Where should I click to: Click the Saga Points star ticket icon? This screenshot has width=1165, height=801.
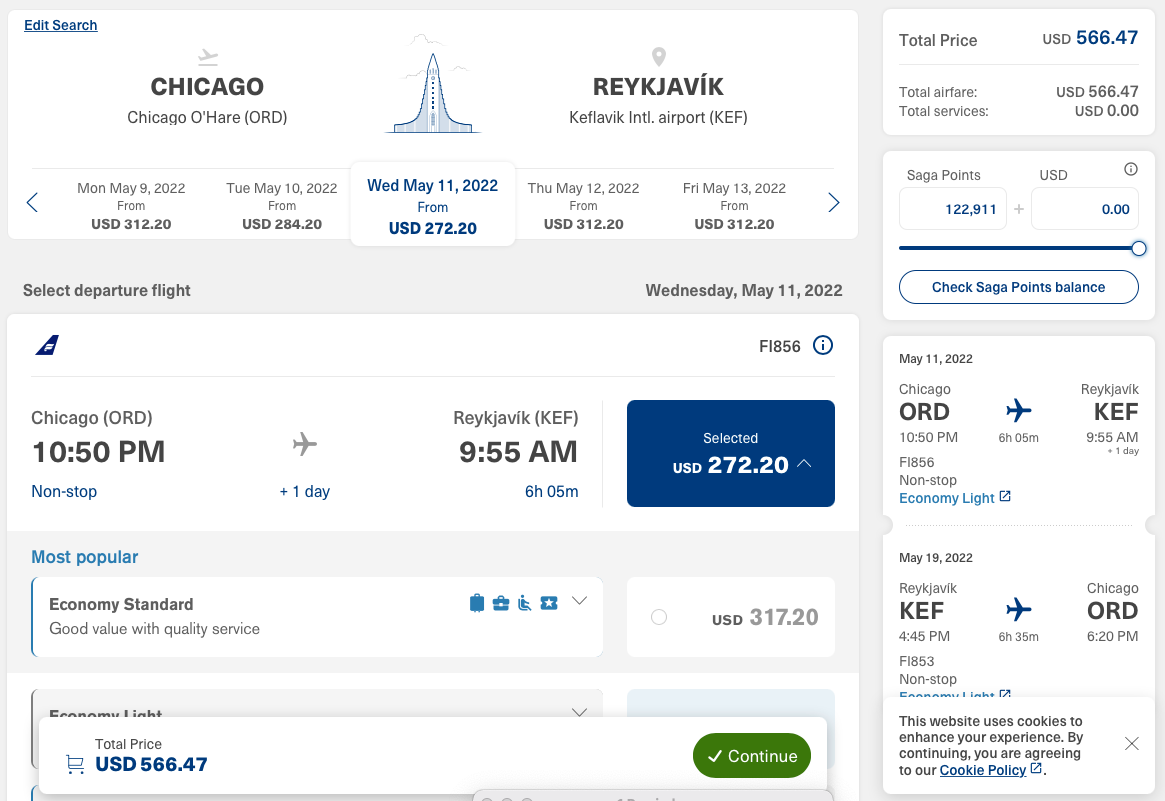549,602
